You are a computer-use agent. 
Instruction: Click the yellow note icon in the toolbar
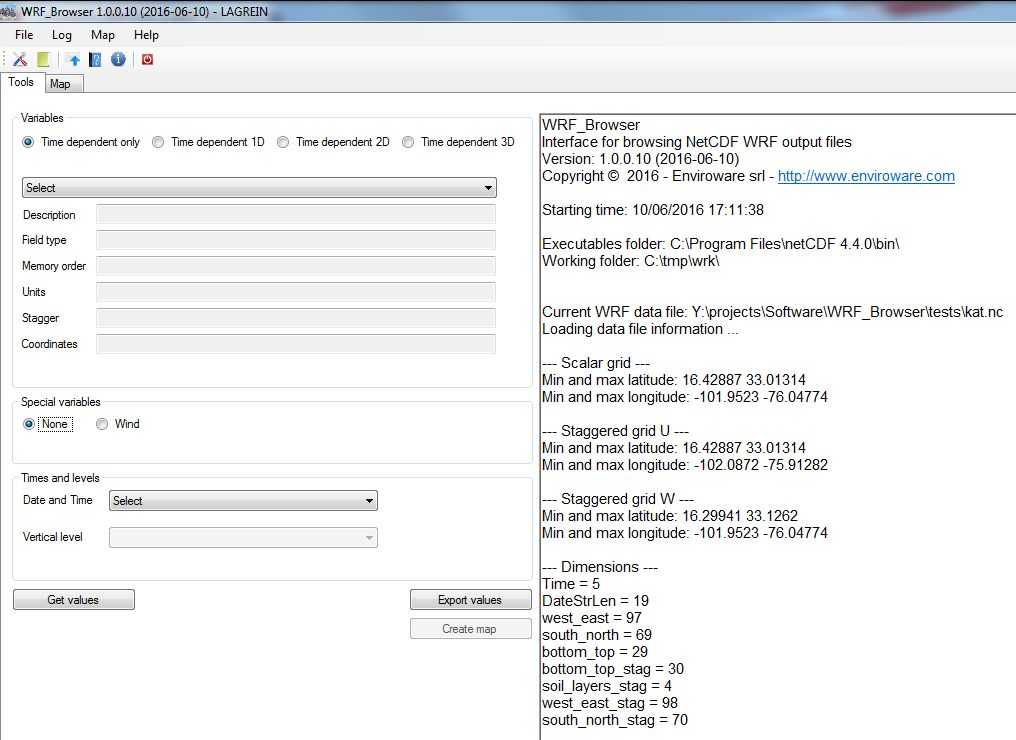(43, 60)
